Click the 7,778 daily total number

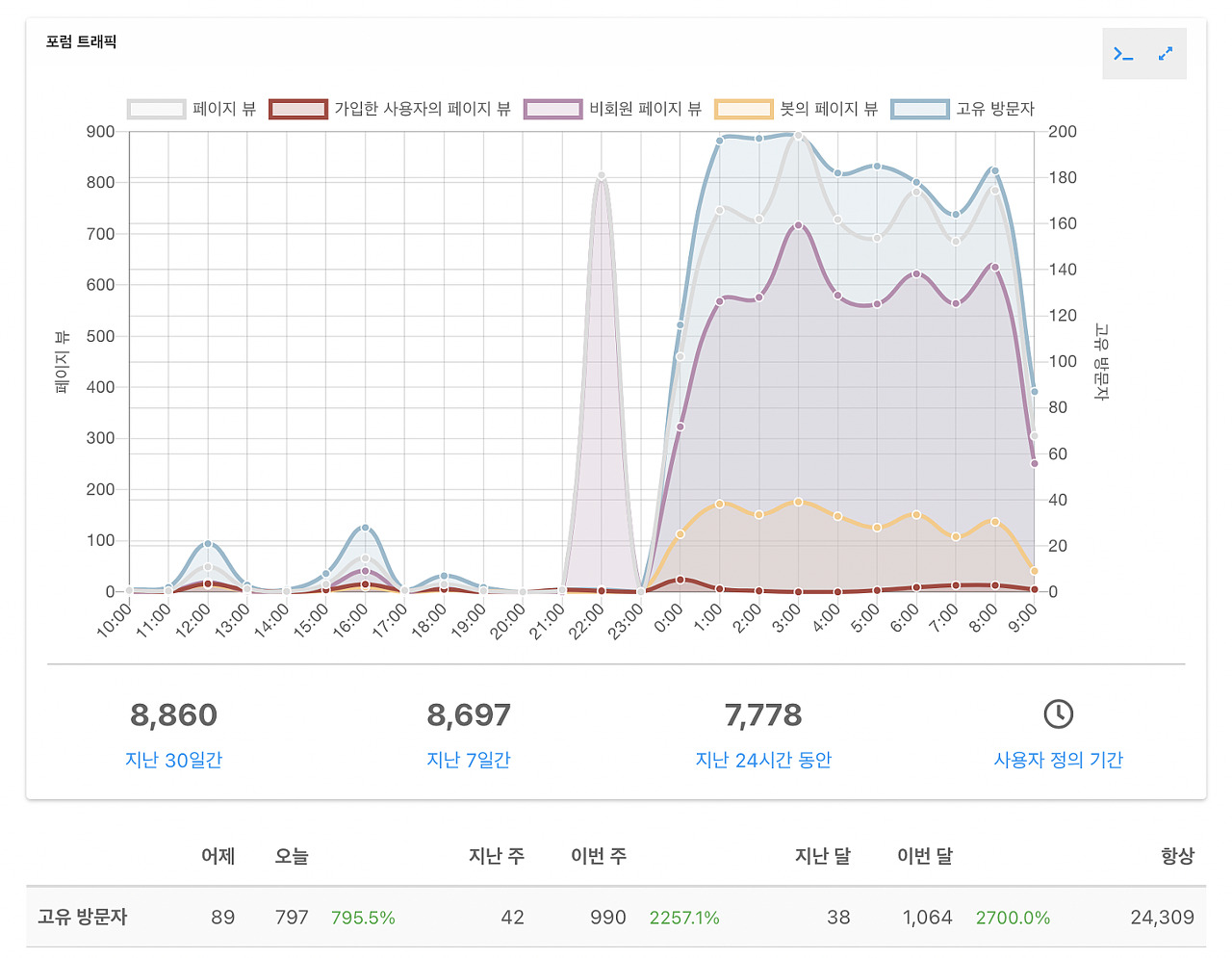click(763, 715)
